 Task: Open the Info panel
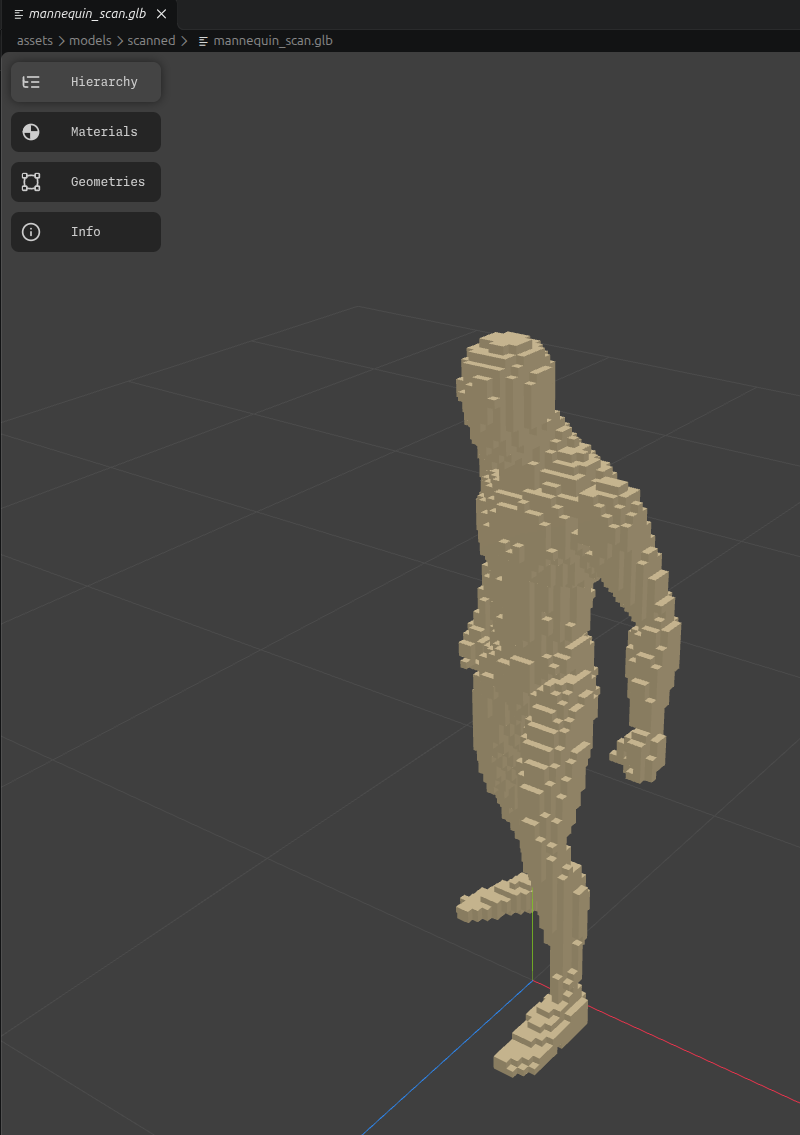[85, 232]
